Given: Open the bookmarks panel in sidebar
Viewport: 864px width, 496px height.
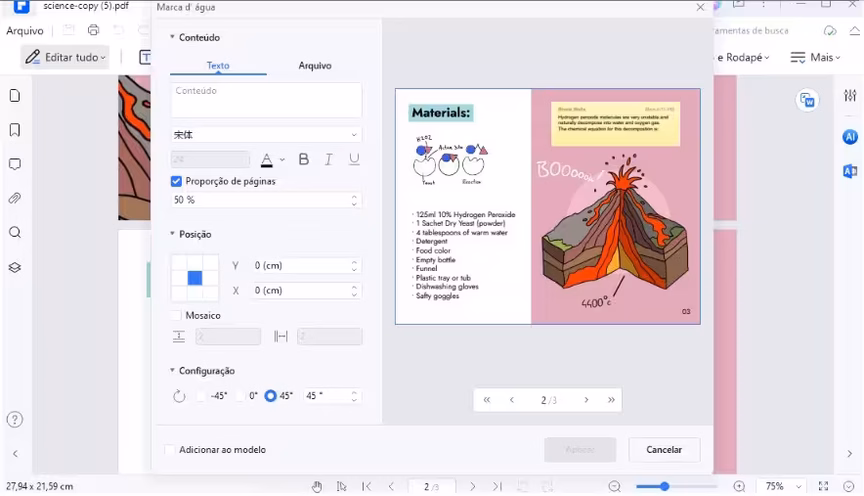Looking at the screenshot, I should tap(15, 130).
